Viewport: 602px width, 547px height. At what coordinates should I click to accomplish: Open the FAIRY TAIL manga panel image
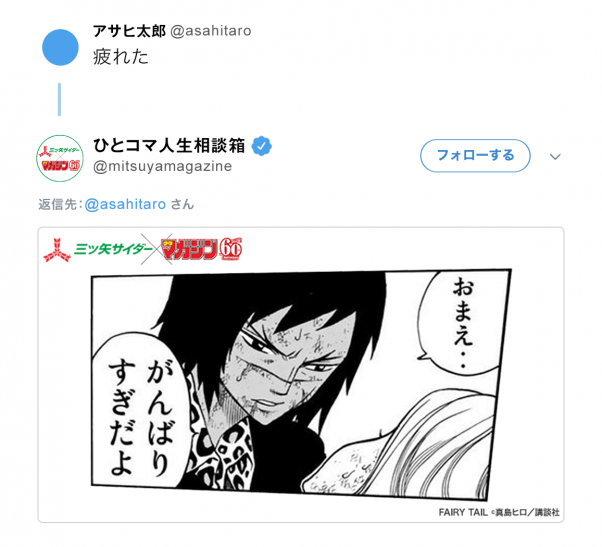[x=301, y=385]
